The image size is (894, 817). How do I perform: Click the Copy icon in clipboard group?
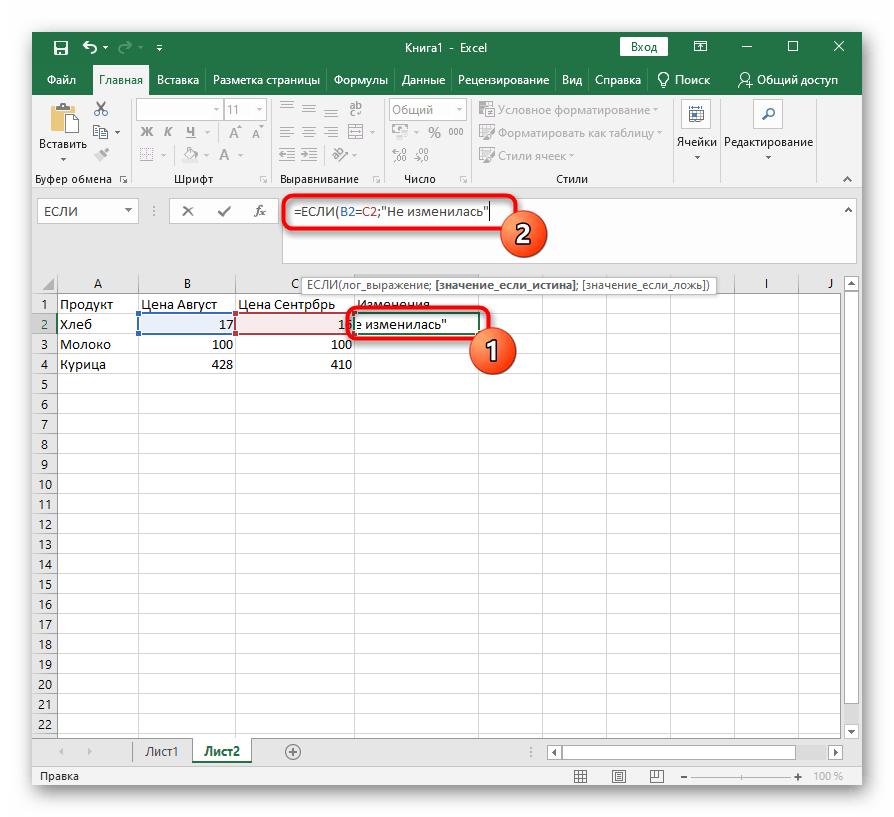100,132
